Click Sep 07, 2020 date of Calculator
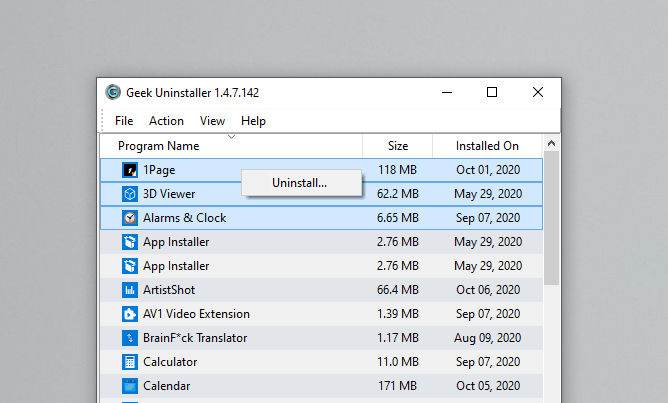668x403 pixels. pyautogui.click(x=488, y=362)
